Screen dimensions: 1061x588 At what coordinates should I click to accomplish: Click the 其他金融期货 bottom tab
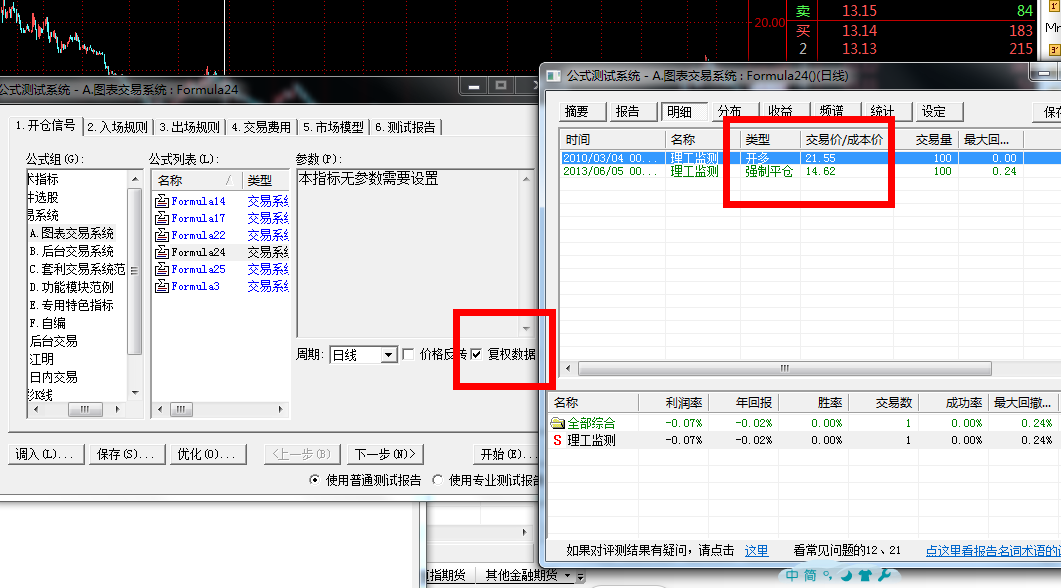521,575
